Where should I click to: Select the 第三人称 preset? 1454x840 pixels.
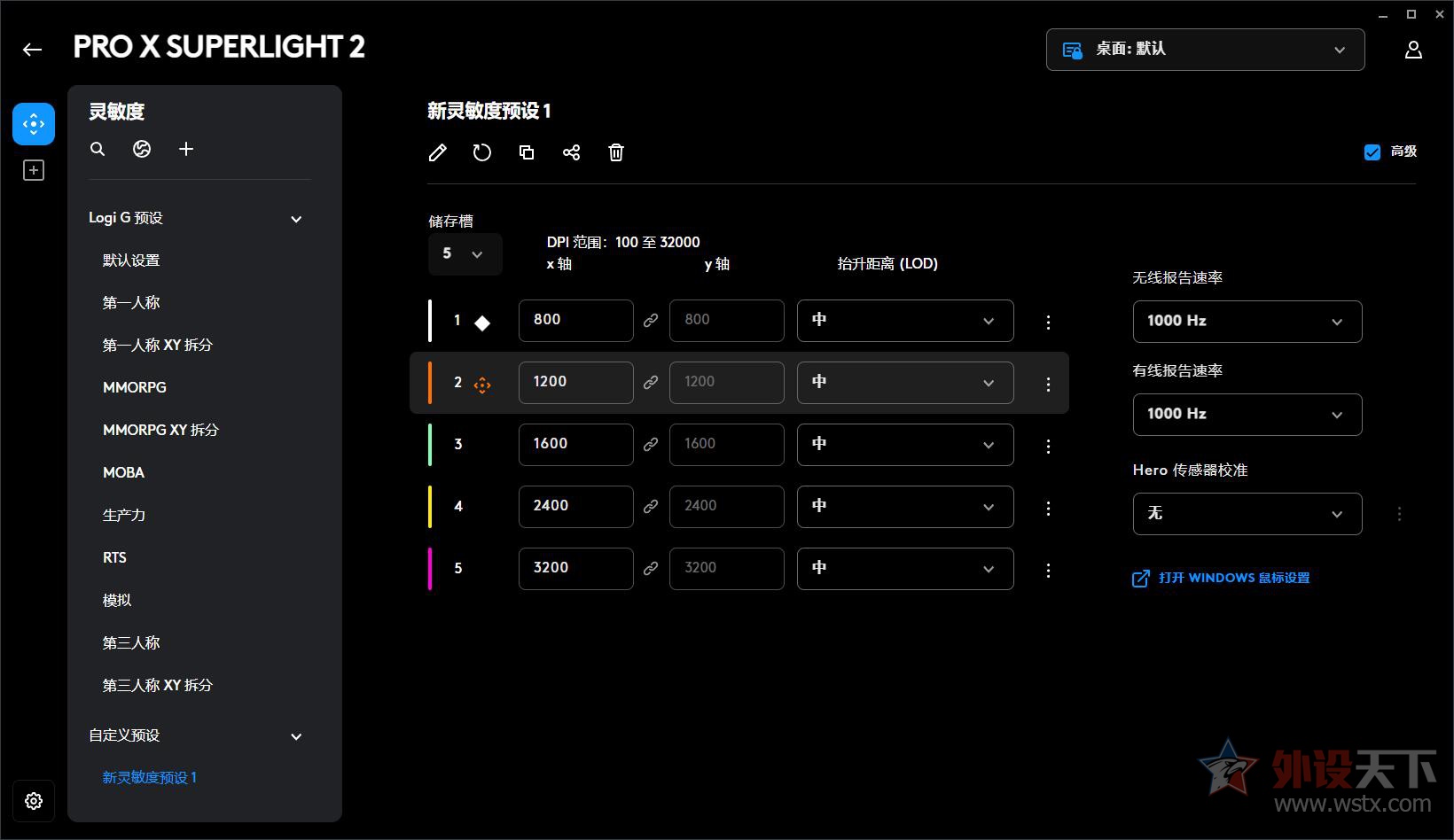coord(131,643)
